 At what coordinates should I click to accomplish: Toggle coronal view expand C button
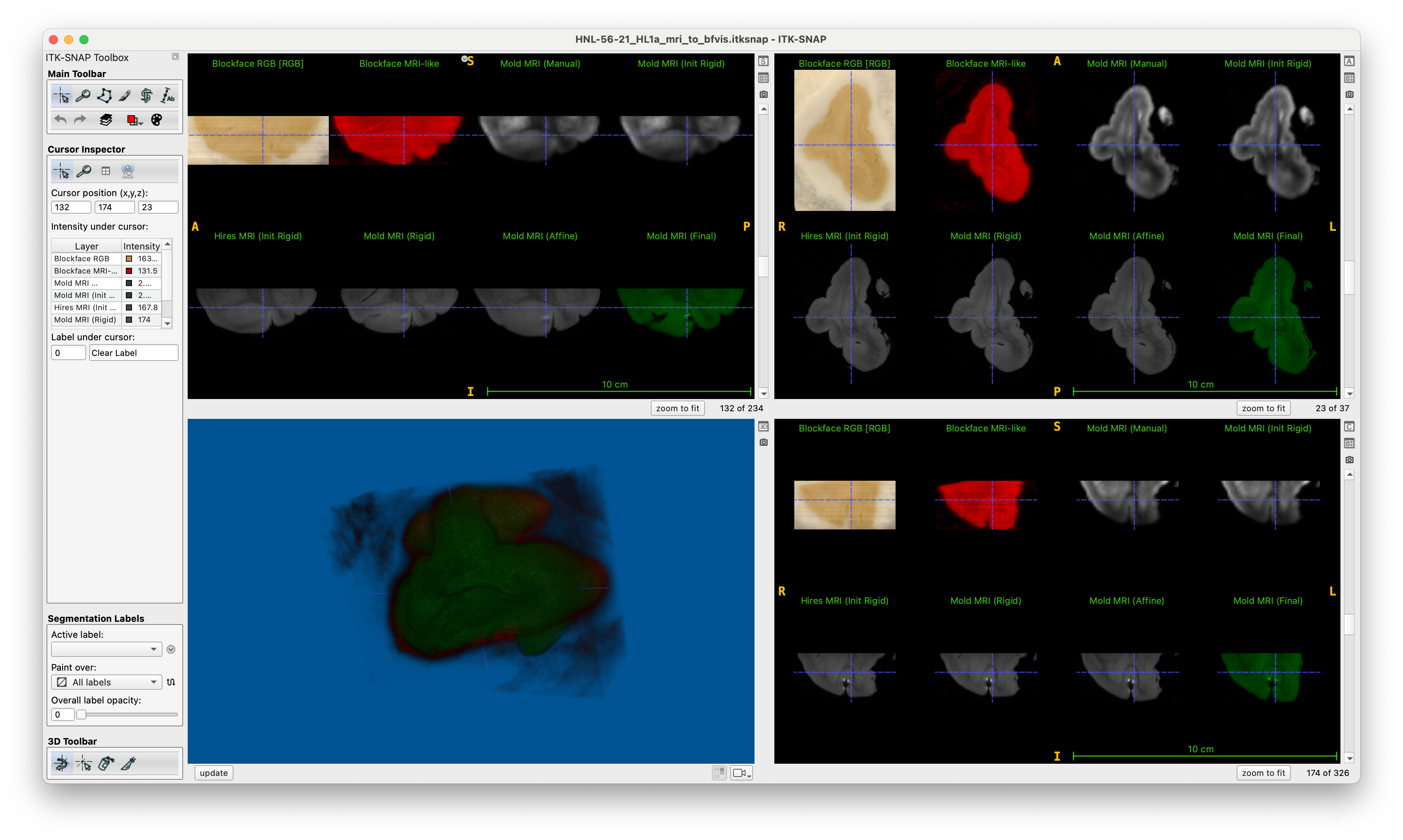(x=1349, y=427)
